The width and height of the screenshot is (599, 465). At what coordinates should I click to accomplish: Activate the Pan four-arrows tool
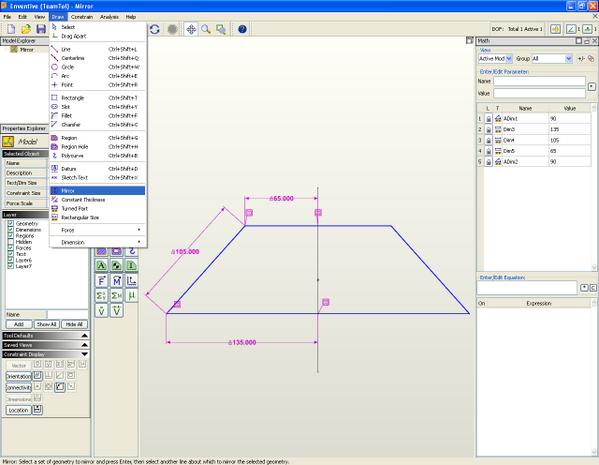[x=191, y=29]
